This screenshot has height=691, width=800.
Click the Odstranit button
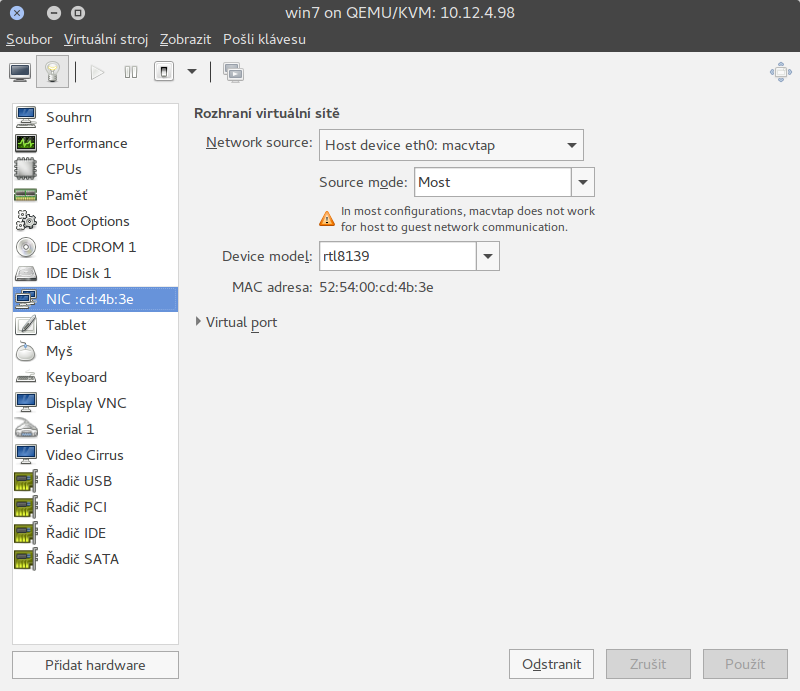[551, 664]
